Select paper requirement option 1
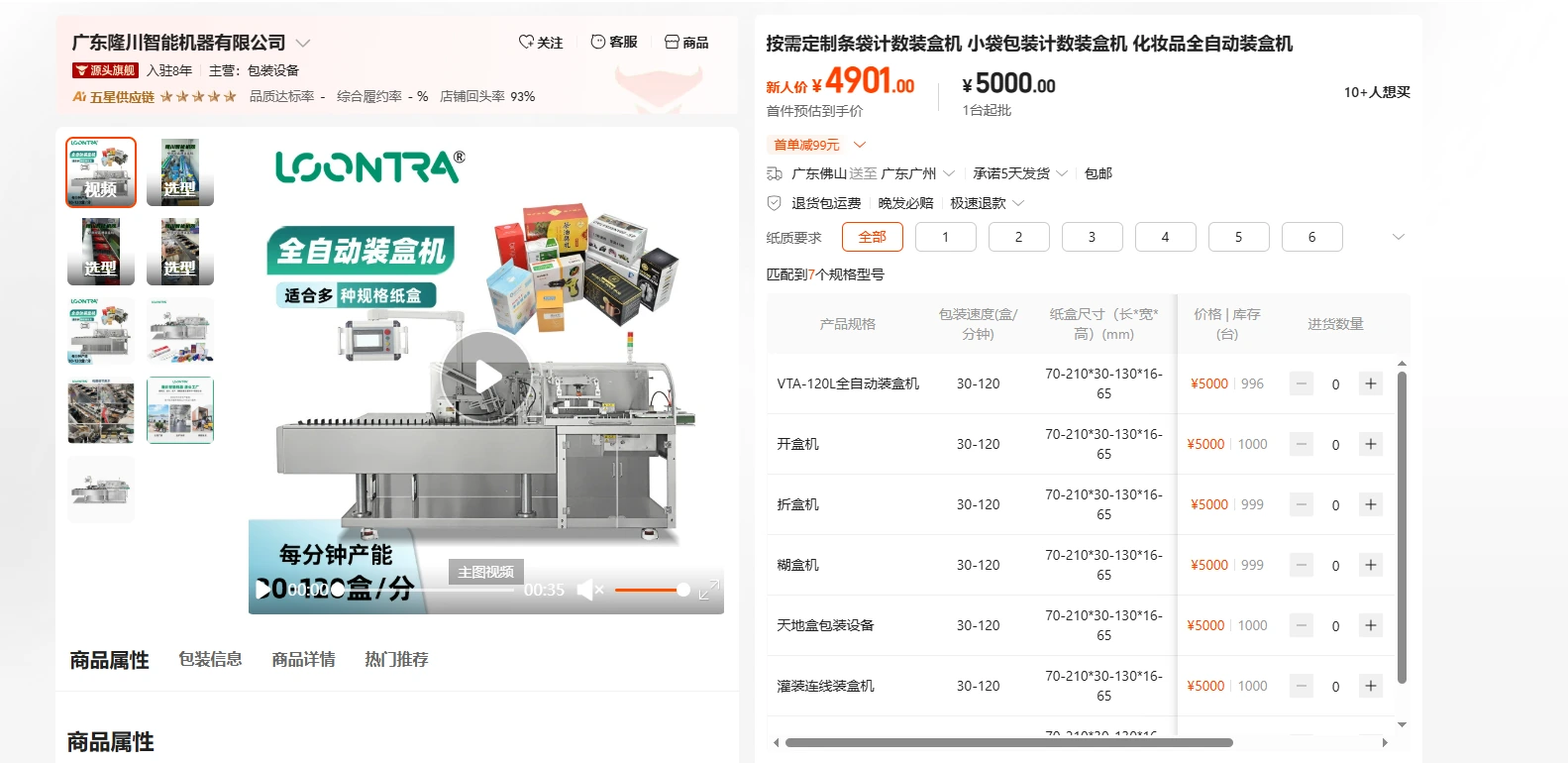Screen dimensions: 1568x763 click(x=946, y=237)
